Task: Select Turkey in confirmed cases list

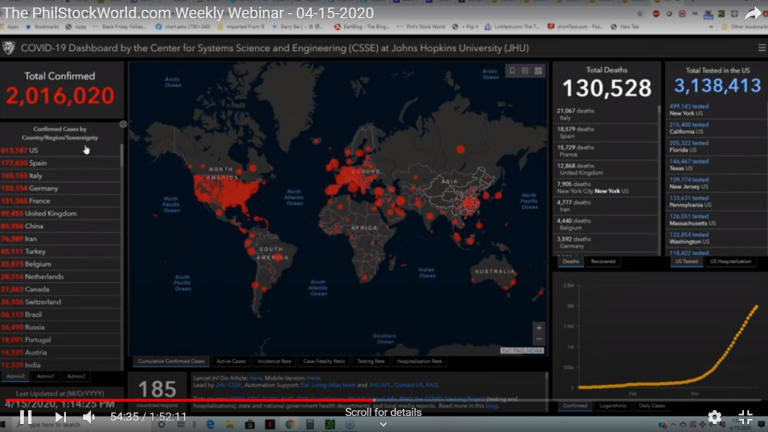Action: pos(60,251)
